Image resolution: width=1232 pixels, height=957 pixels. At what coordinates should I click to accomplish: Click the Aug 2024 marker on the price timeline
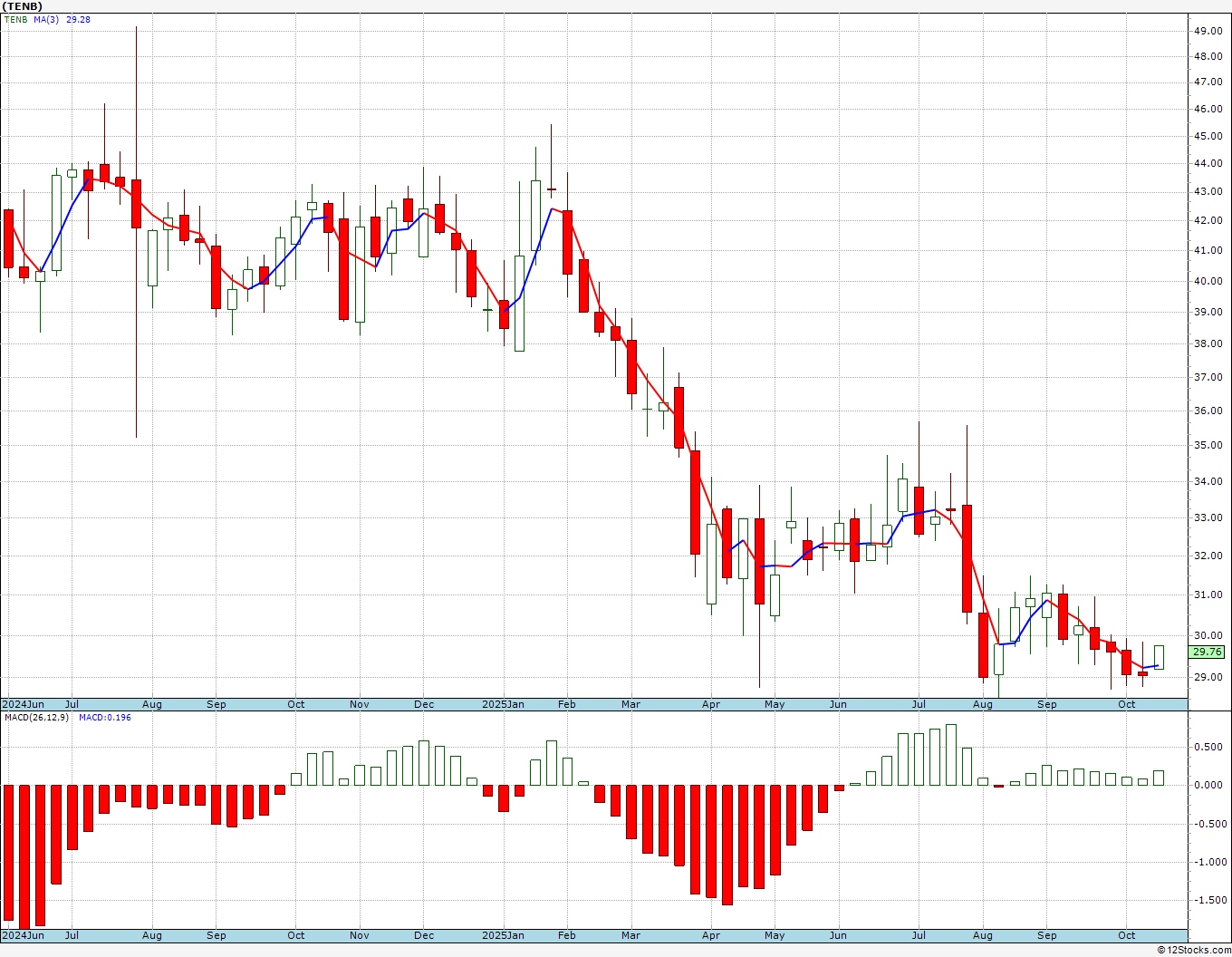(x=151, y=704)
